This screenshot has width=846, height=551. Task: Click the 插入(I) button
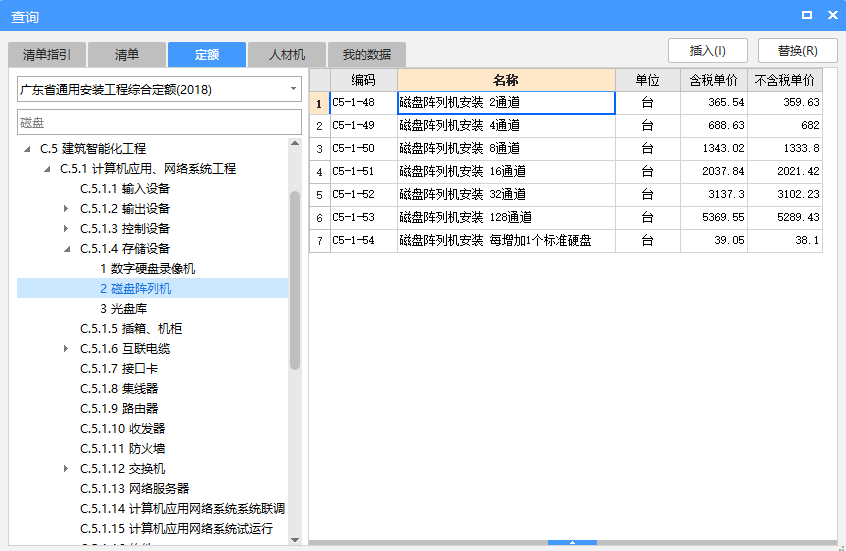(707, 51)
